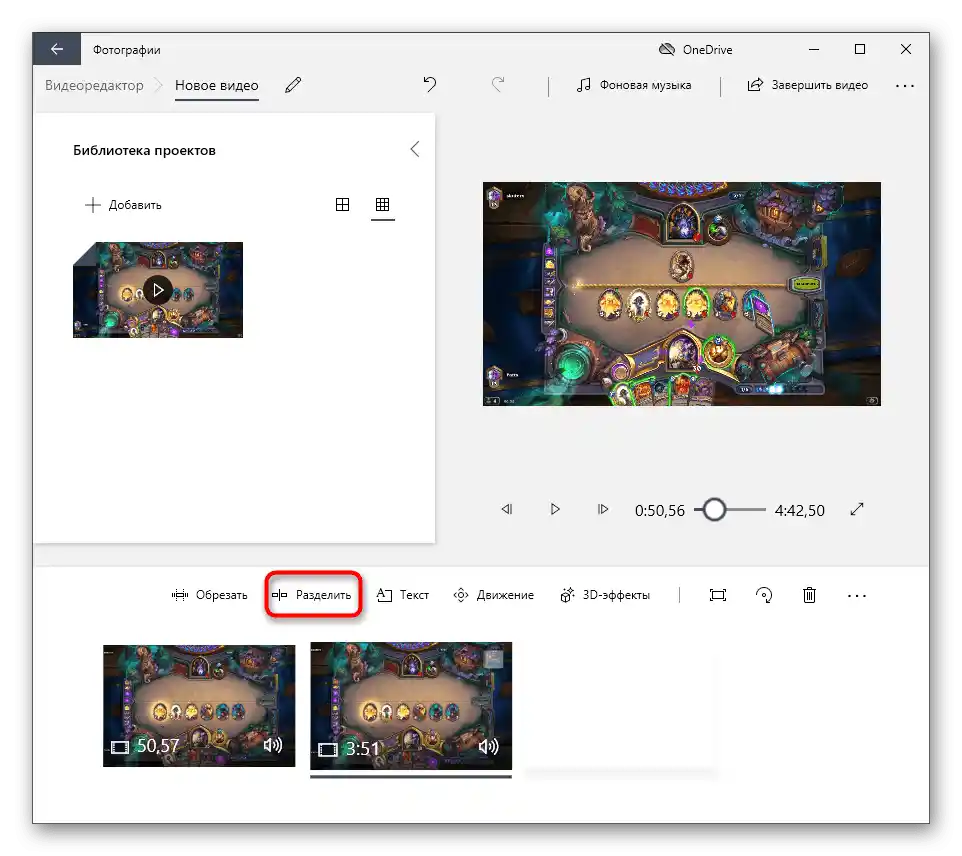Image resolution: width=962 pixels, height=856 pixels.
Task: Maximize the Фотографии window
Action: [860, 49]
